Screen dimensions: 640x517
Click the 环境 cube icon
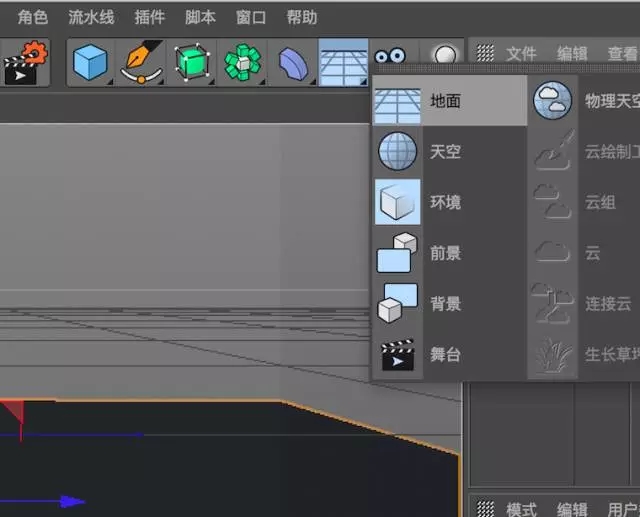click(x=398, y=202)
